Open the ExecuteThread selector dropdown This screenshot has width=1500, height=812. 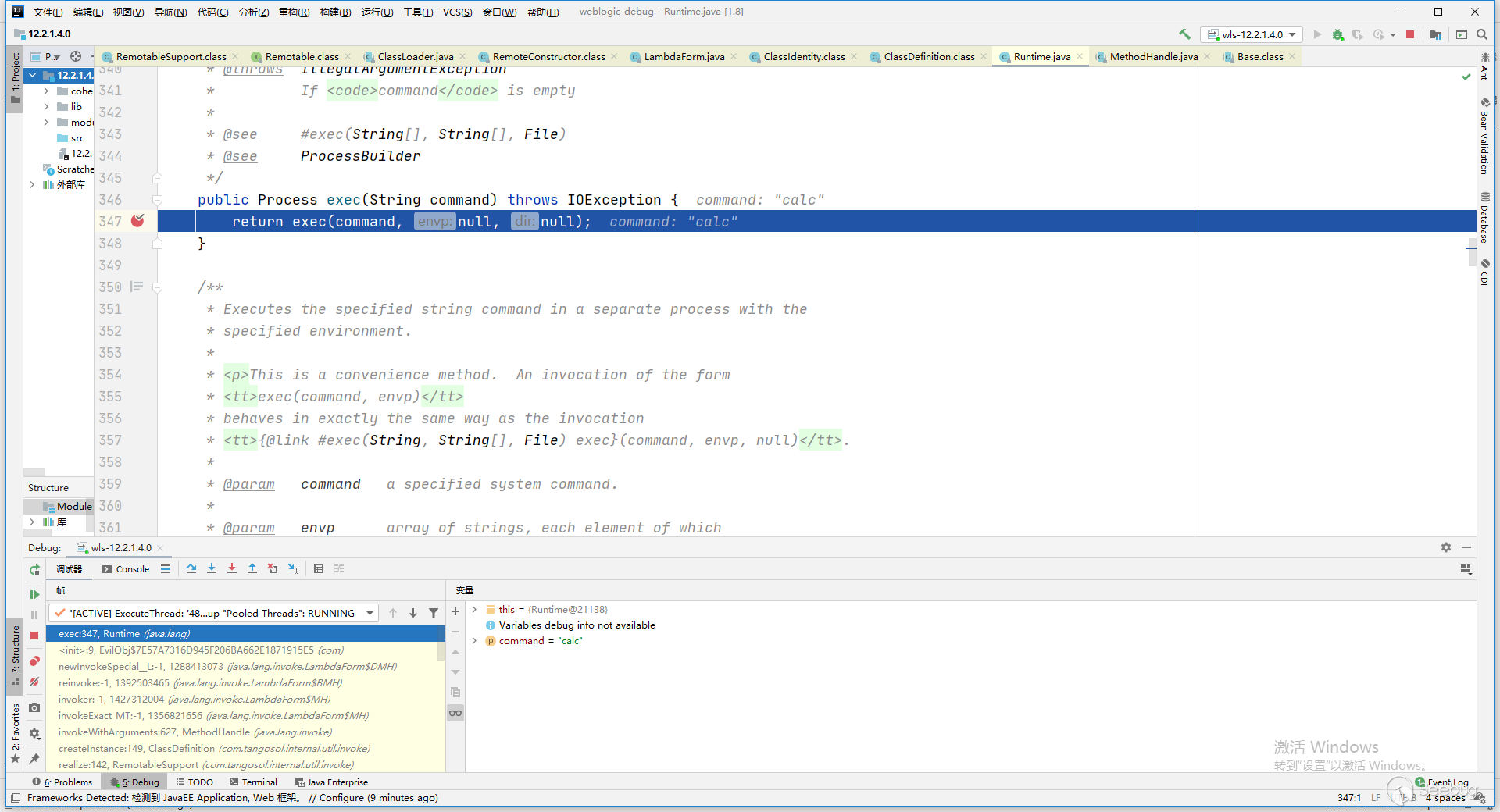pos(370,613)
